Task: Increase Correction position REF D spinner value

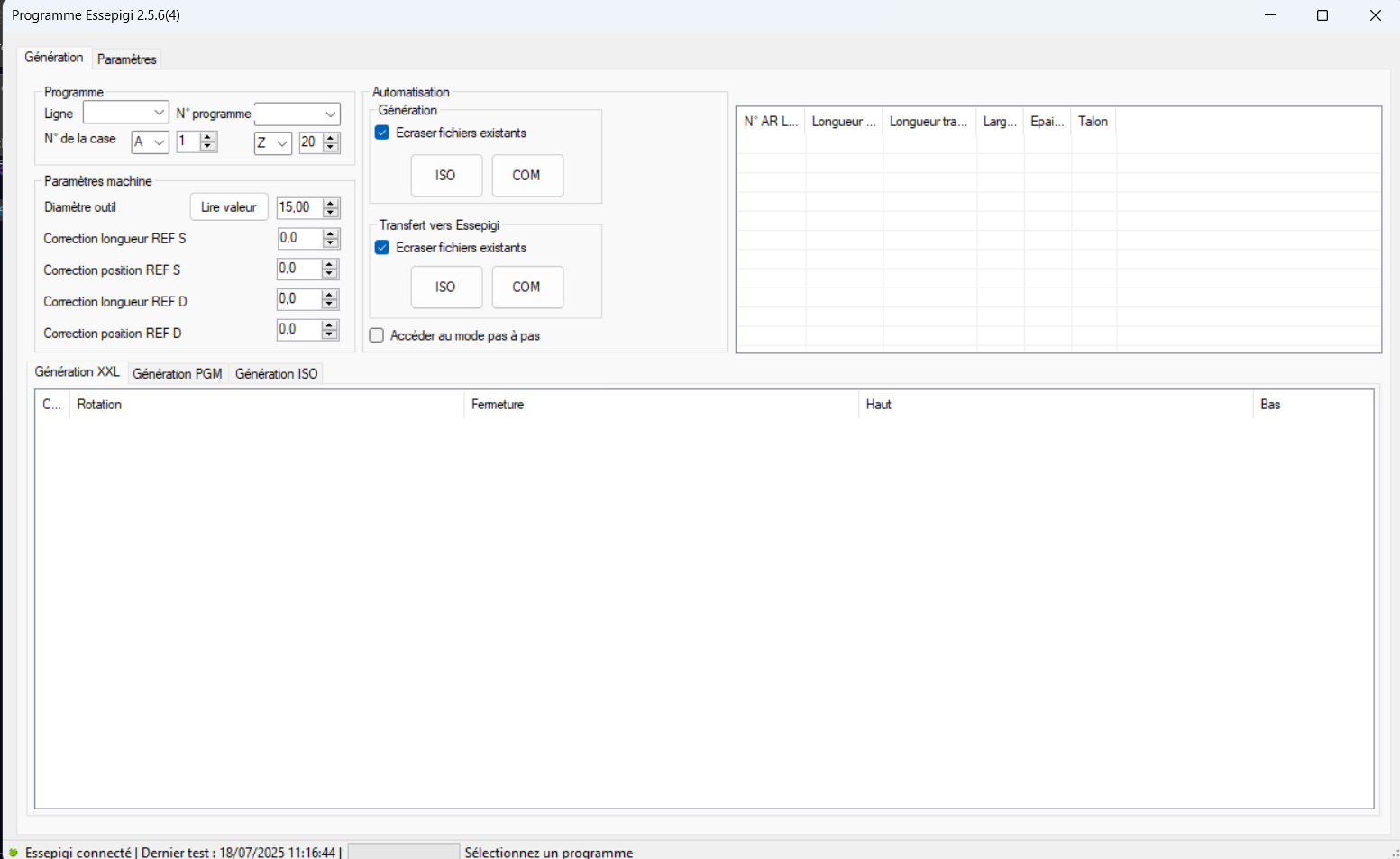Action: (x=330, y=324)
